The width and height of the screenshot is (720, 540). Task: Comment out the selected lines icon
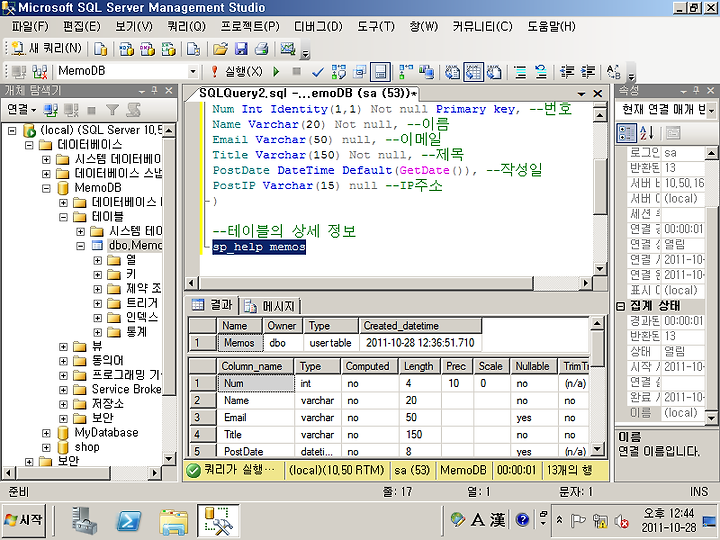pos(520,72)
